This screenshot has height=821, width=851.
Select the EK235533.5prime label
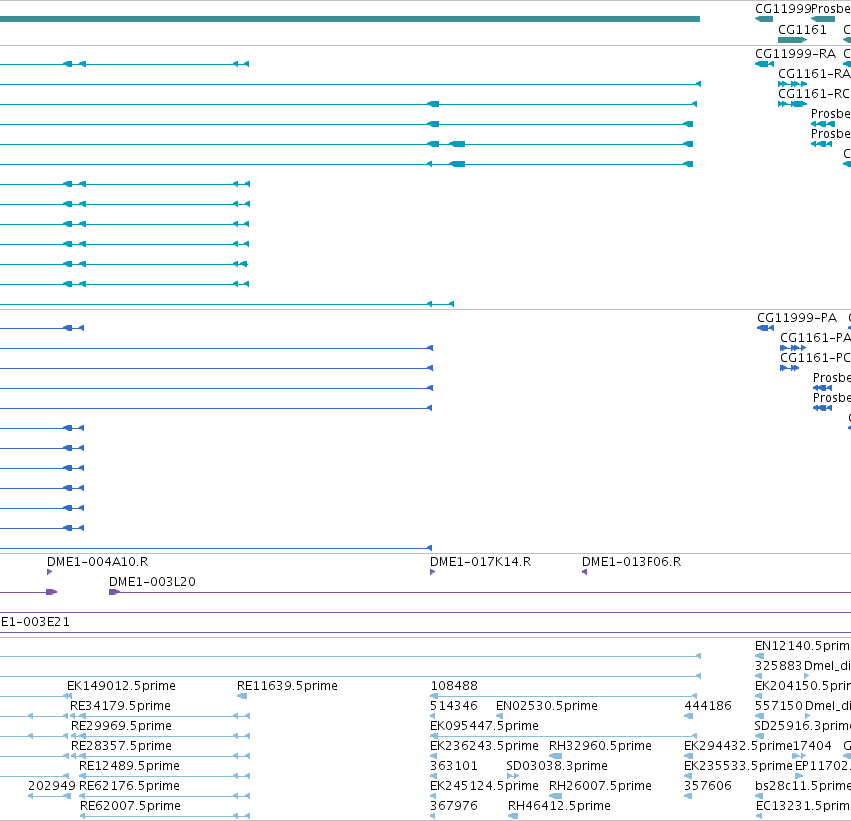[738, 766]
